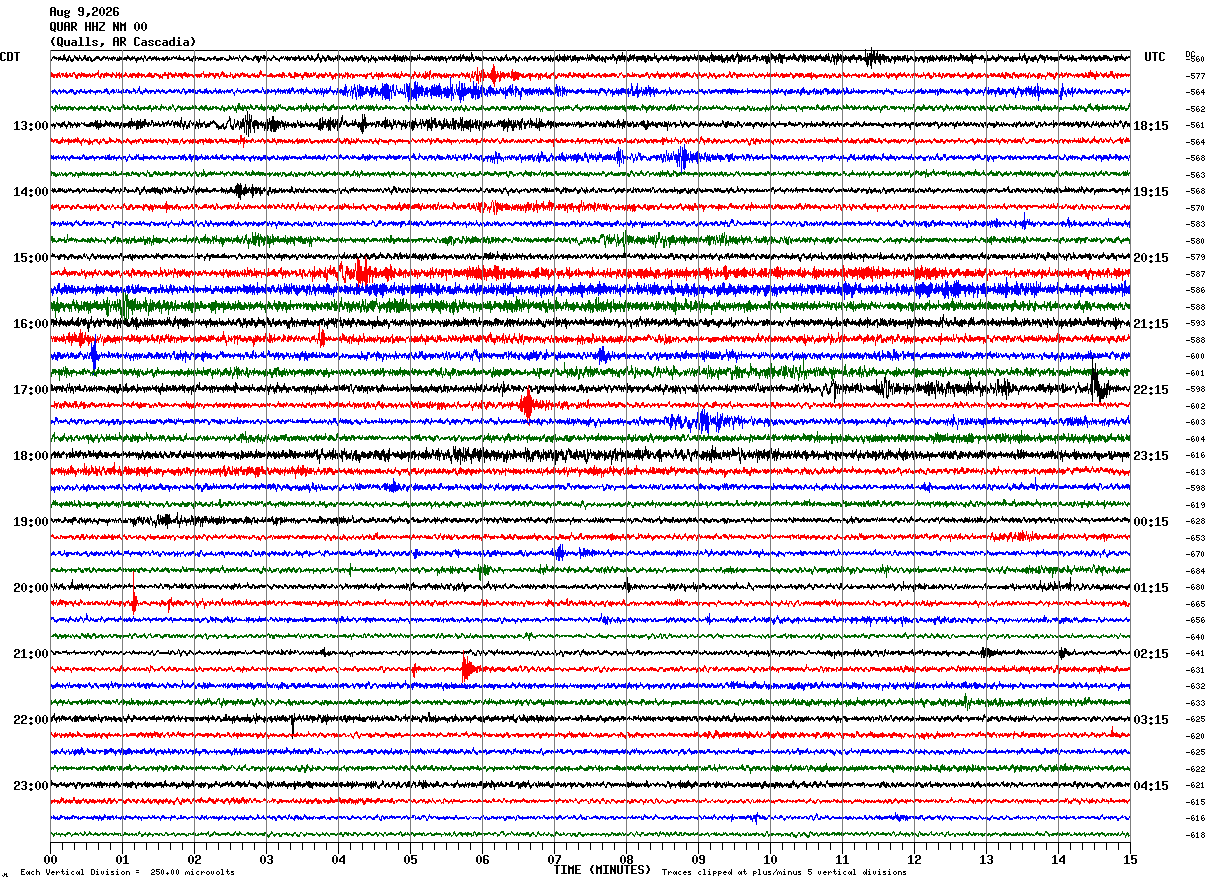Image resolution: width=1210 pixels, height=886 pixels.
Task: Click the DC offset value -577
Action: pyautogui.click(x=1195, y=76)
